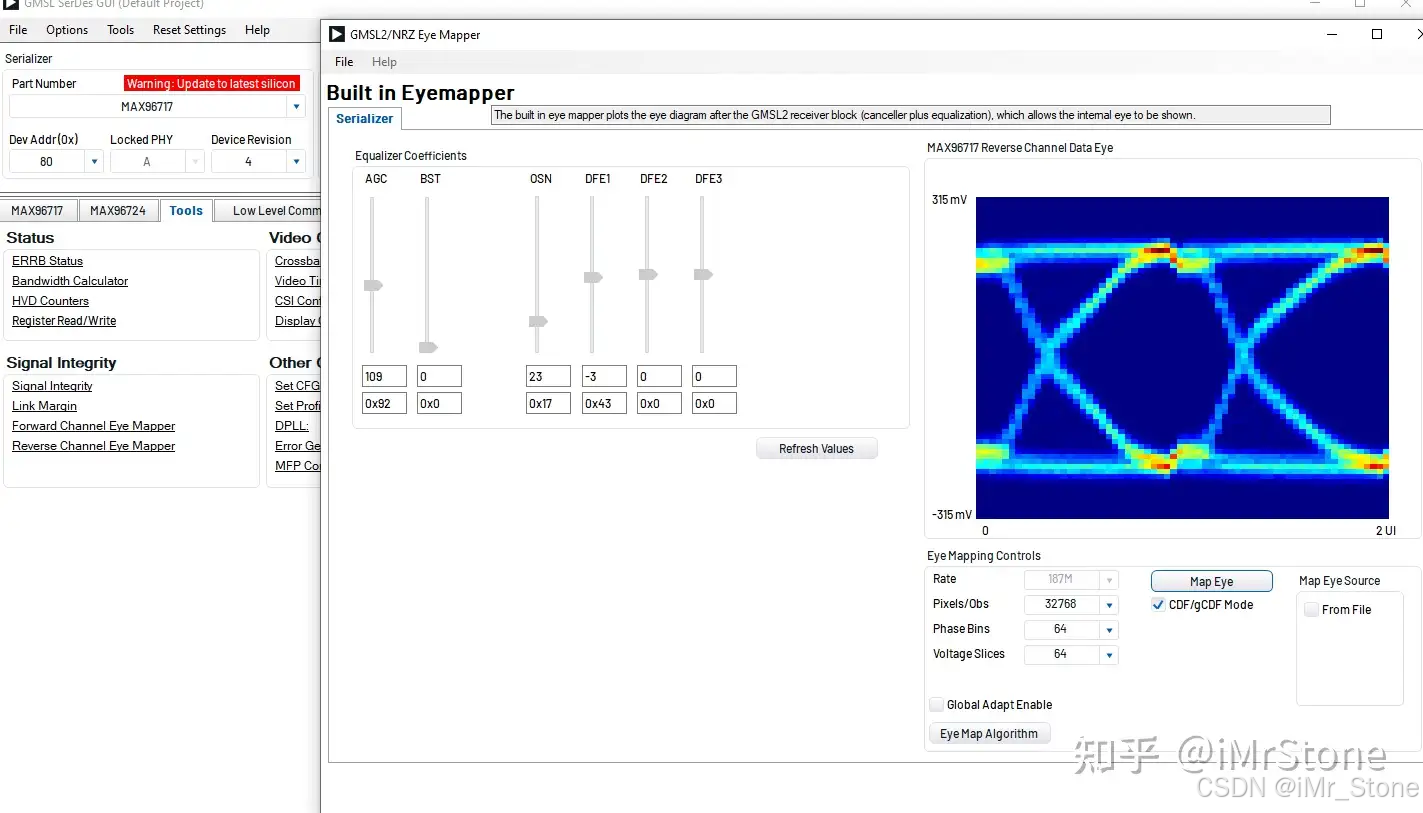The width and height of the screenshot is (1423, 813).
Task: Click the AGC slider thumb
Action: 373,286
